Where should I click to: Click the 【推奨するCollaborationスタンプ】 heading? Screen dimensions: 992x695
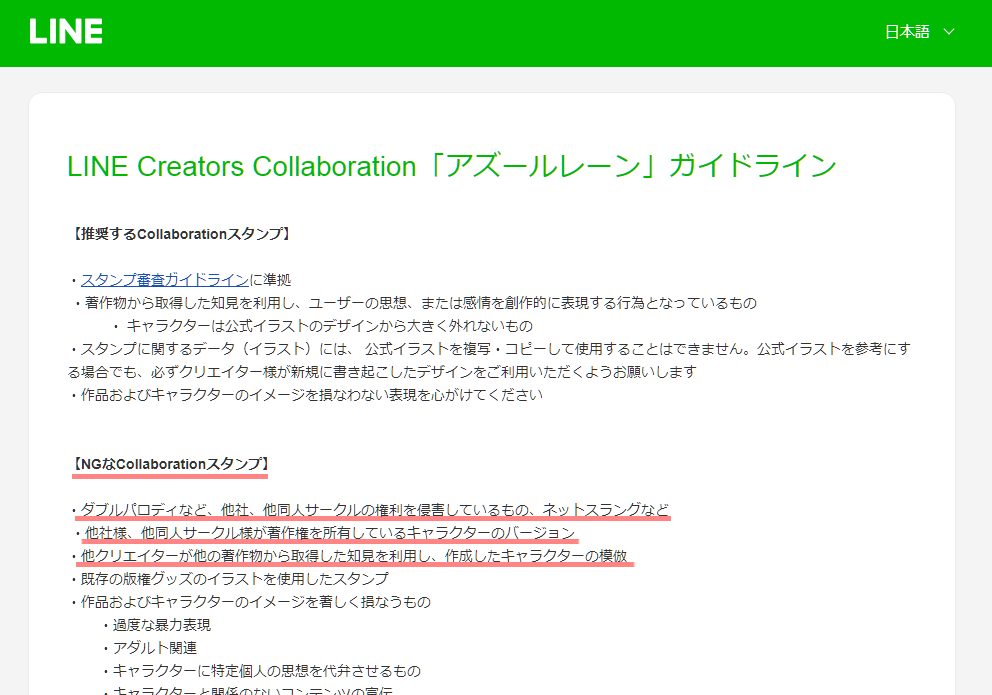tap(181, 234)
